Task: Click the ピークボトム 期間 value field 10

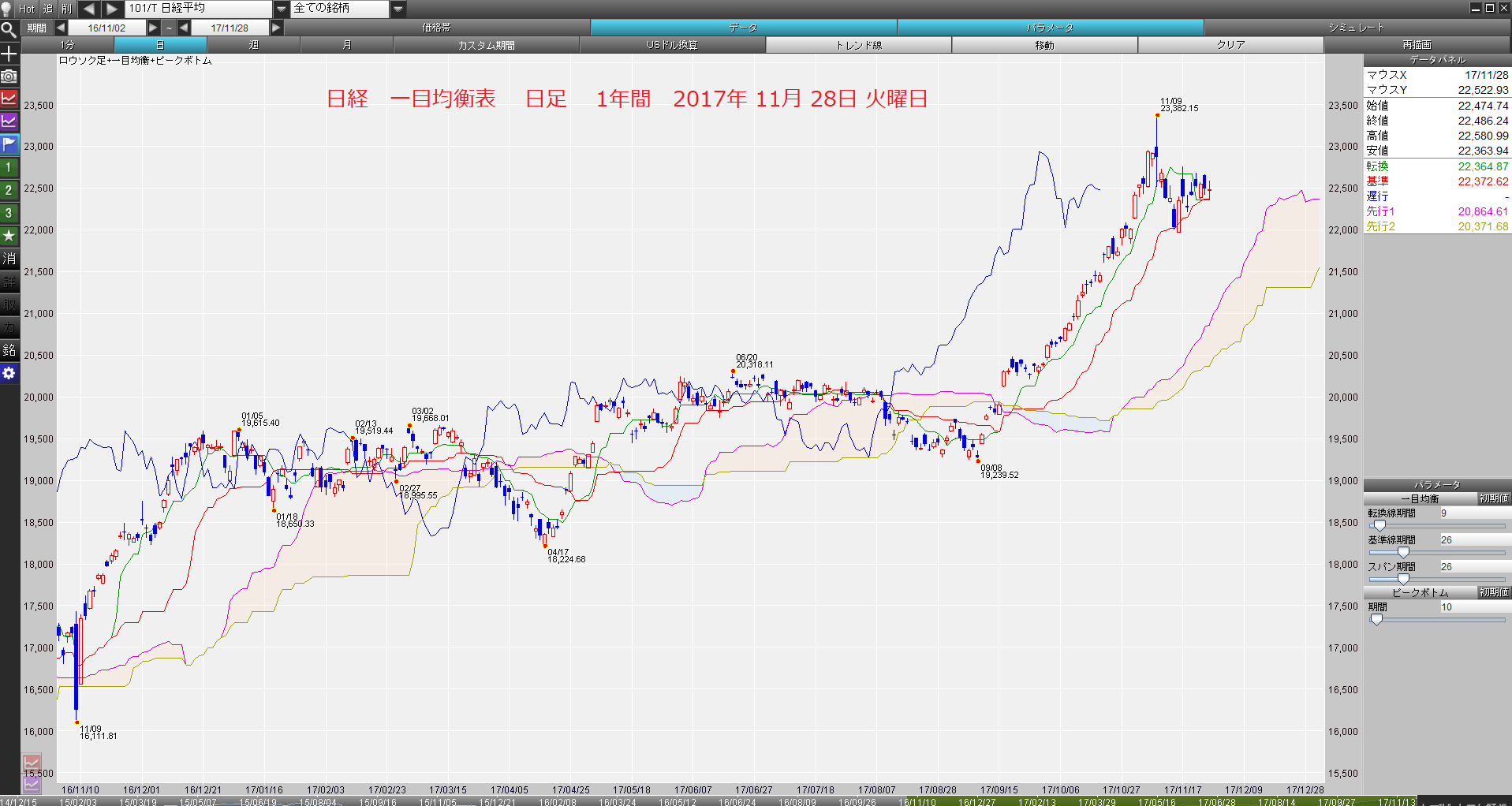Action: 1474,607
